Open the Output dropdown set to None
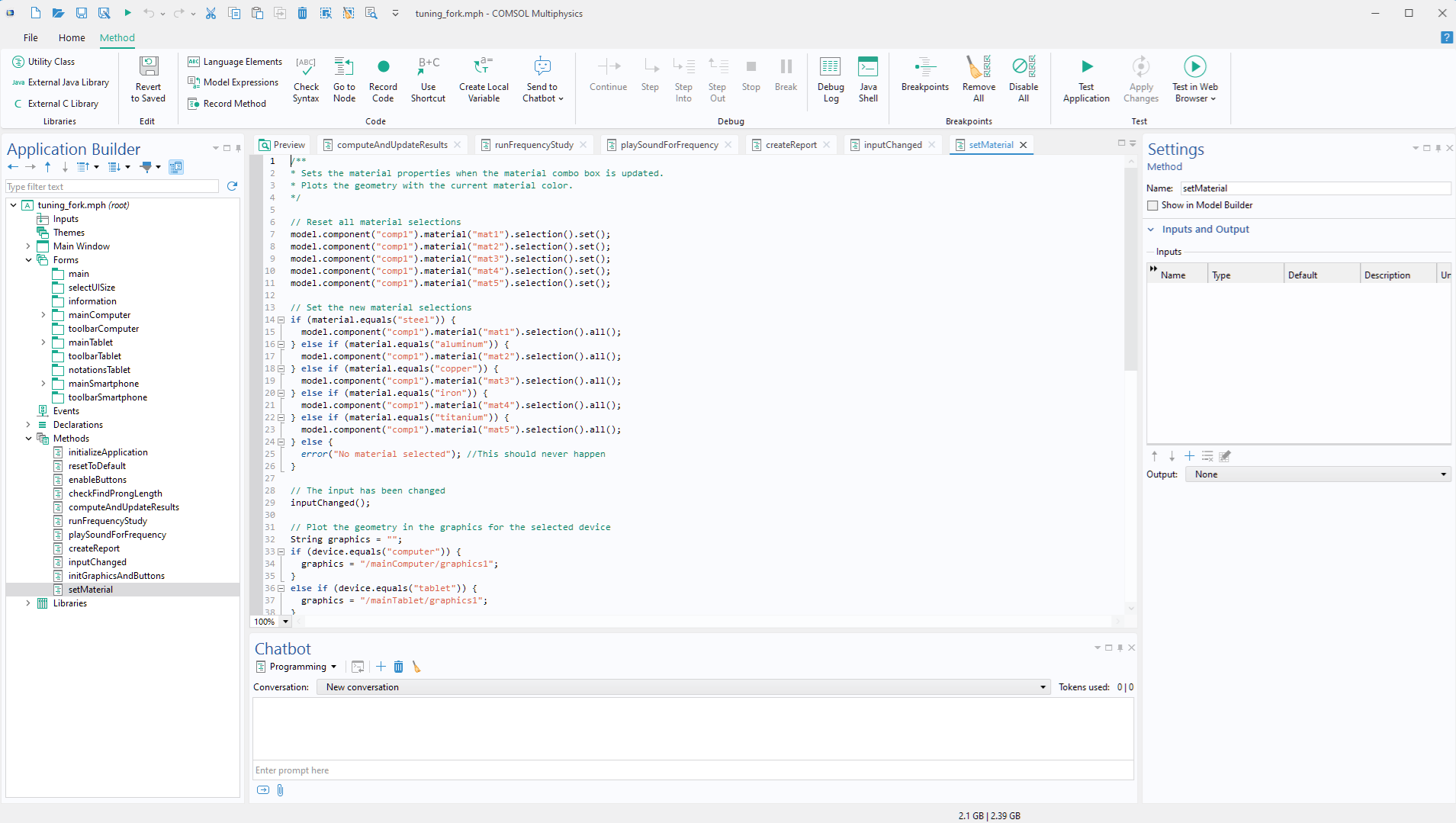 click(1318, 474)
